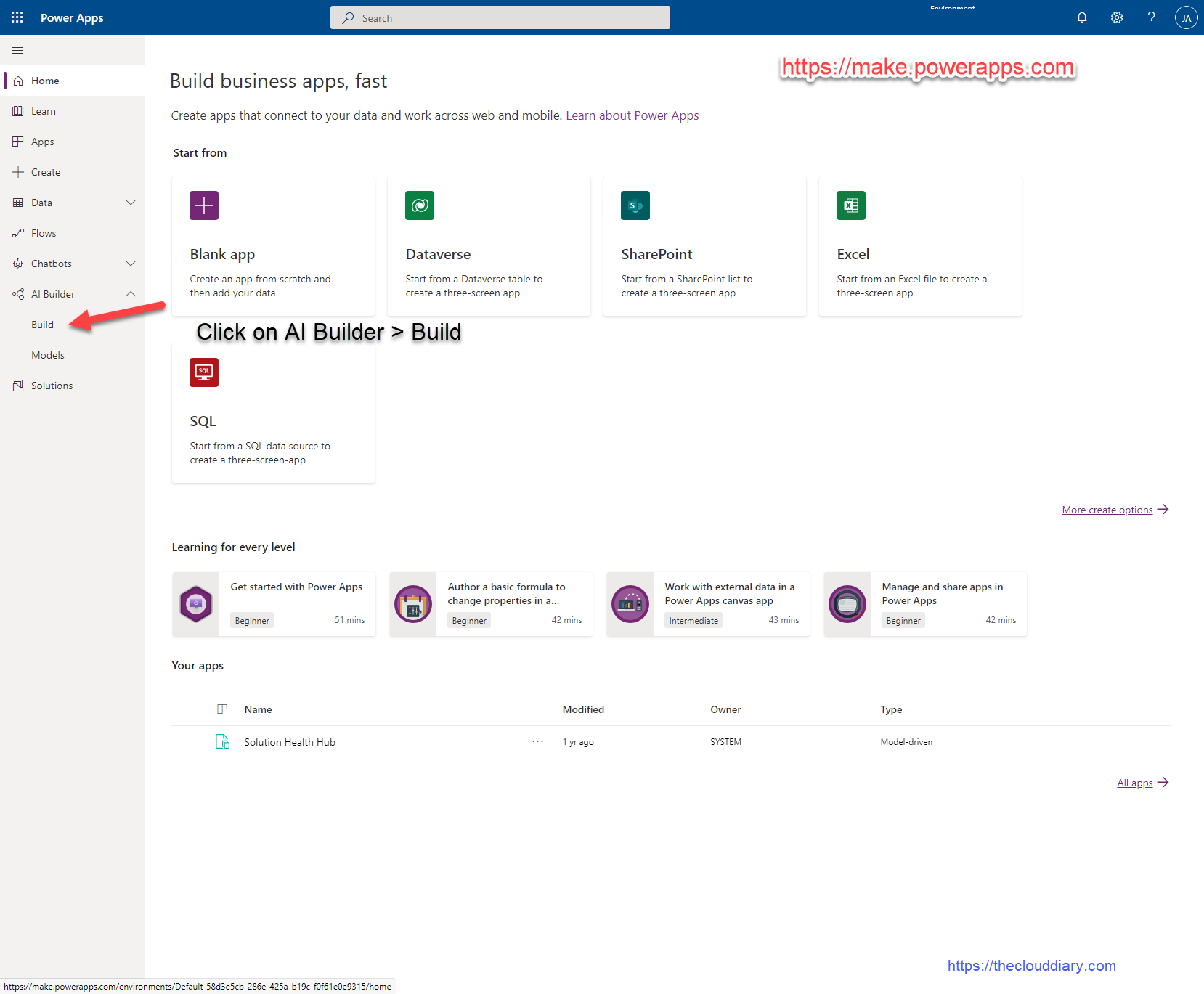Sort by the Name column header

coord(258,709)
